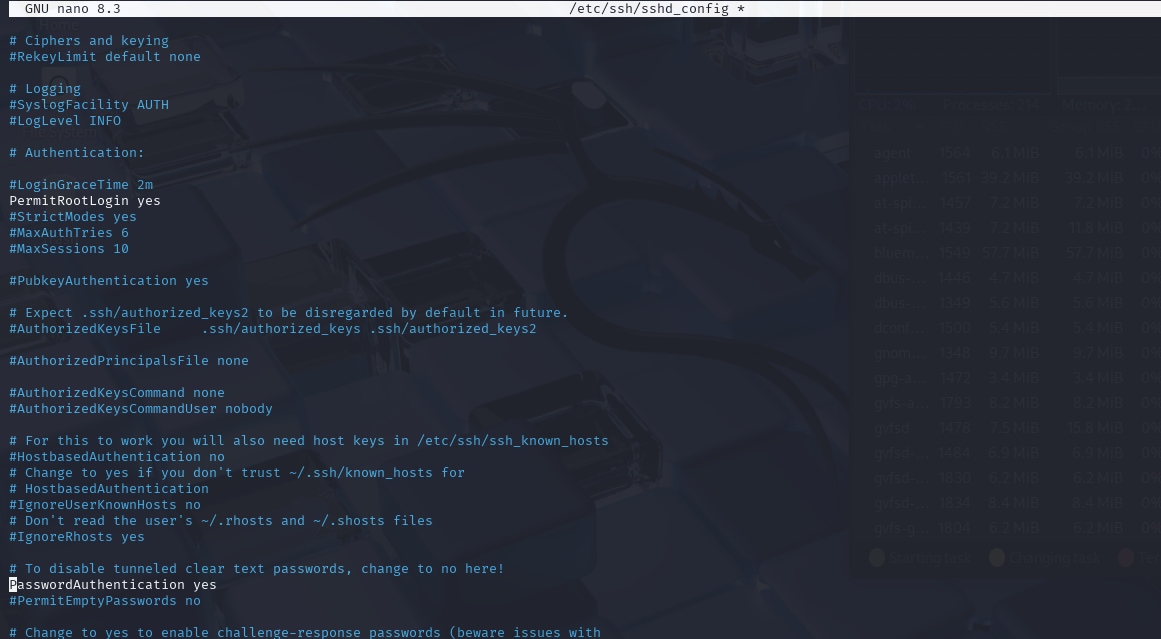Click the #RekeyLimit default none line
This screenshot has height=639, width=1161.
point(104,57)
